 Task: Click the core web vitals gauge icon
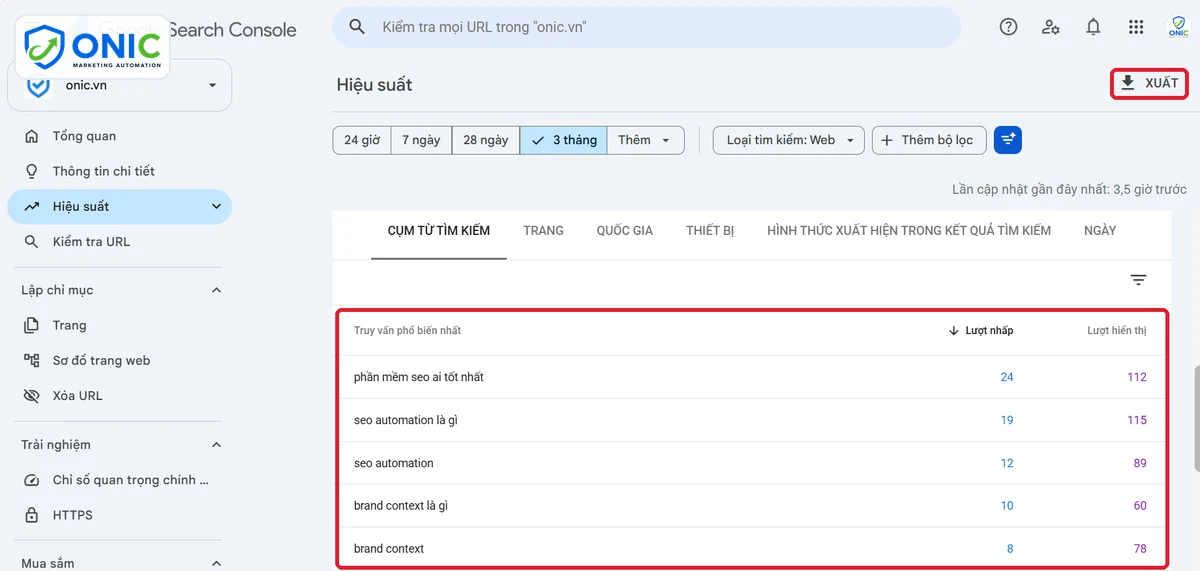click(x=33, y=480)
